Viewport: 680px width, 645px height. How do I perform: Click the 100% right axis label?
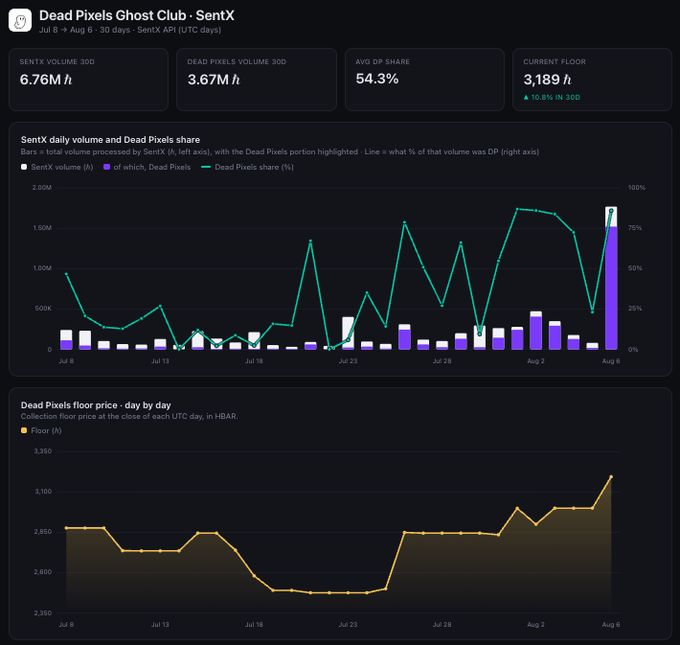pos(636,187)
